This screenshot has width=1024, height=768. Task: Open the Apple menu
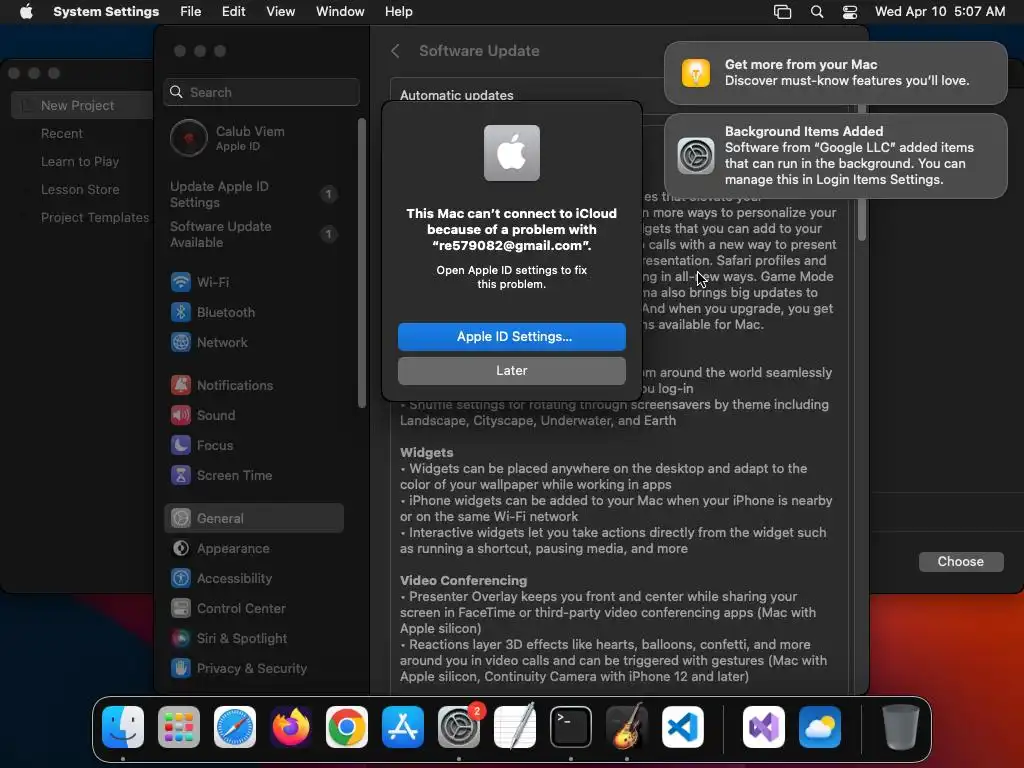click(26, 12)
